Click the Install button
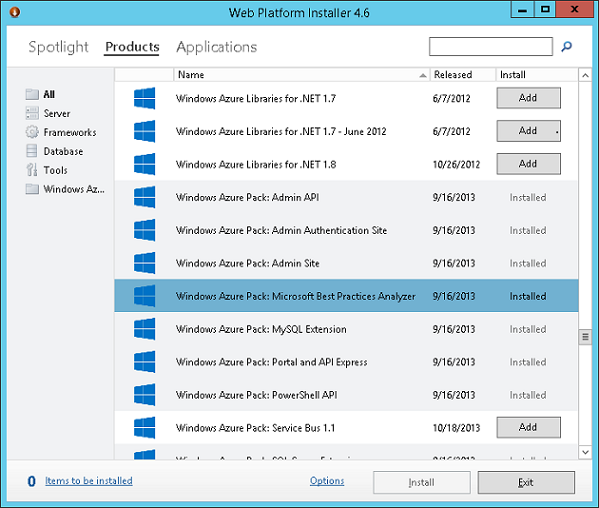Image resolution: width=599 pixels, height=508 pixels. (x=421, y=482)
